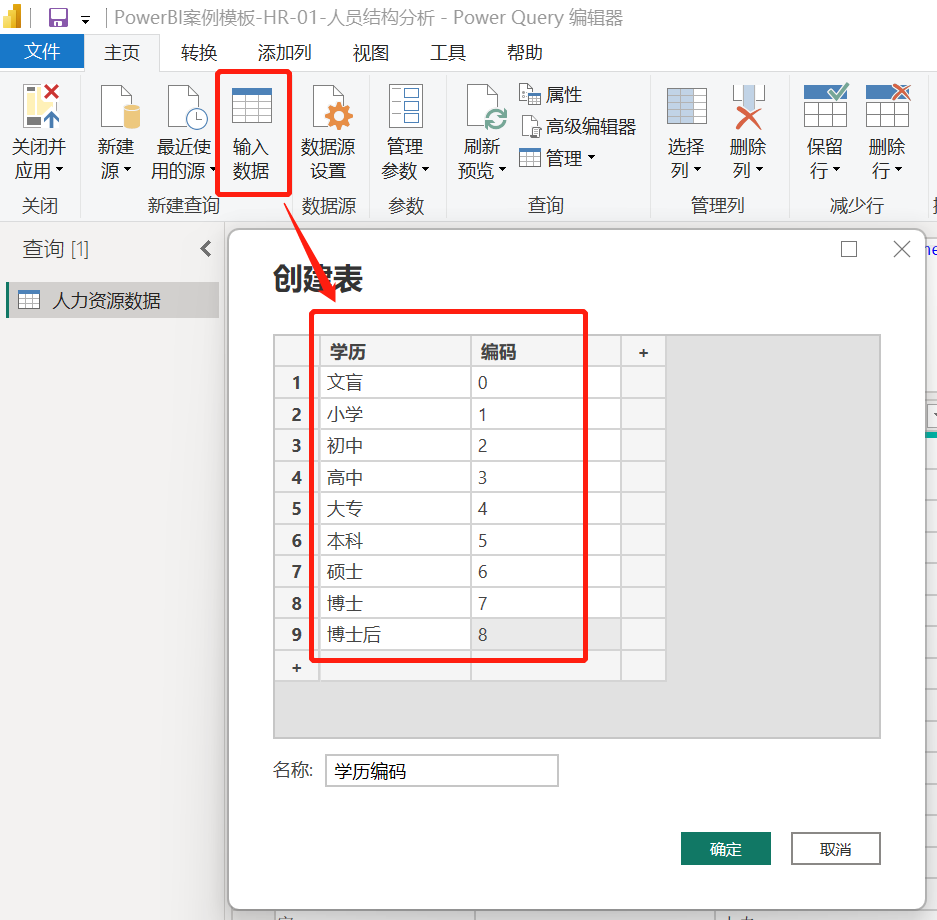
Task: Click the Keep Rows (保留行) icon
Action: pos(826,105)
